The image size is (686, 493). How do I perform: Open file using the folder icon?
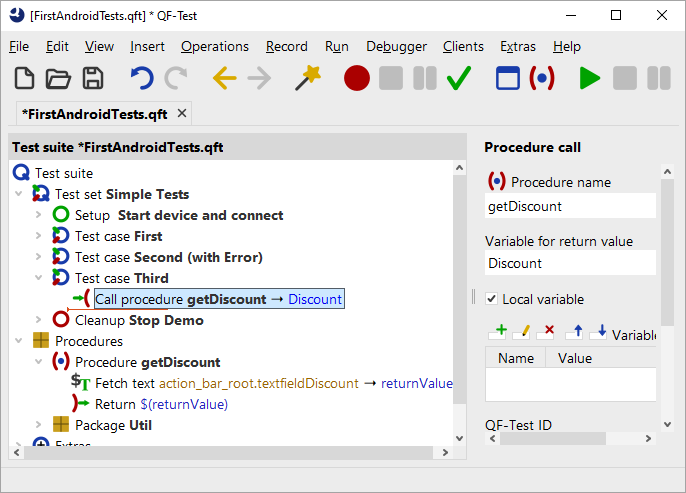point(59,79)
